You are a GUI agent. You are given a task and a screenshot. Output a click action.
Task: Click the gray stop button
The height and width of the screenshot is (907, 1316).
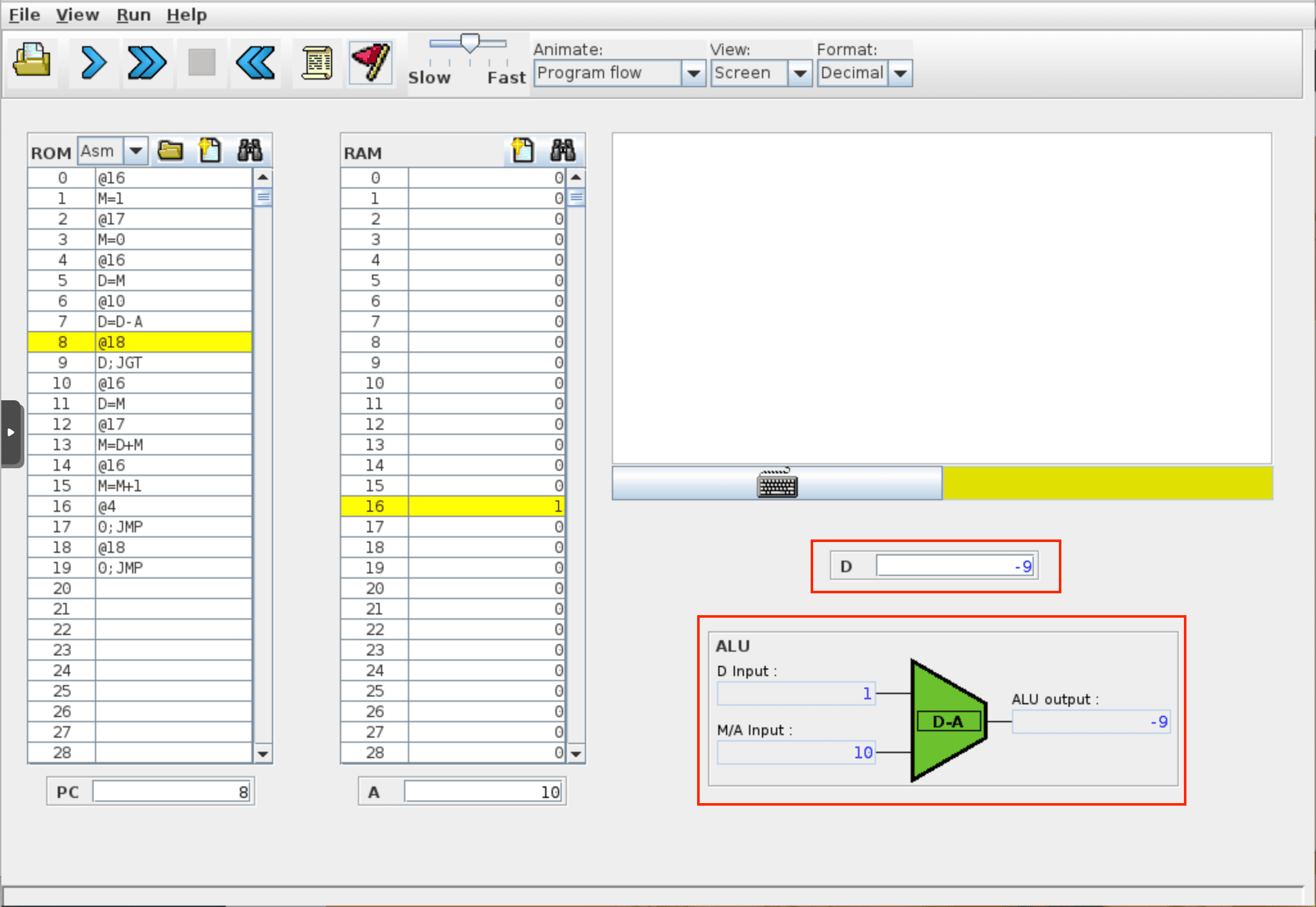(x=201, y=63)
